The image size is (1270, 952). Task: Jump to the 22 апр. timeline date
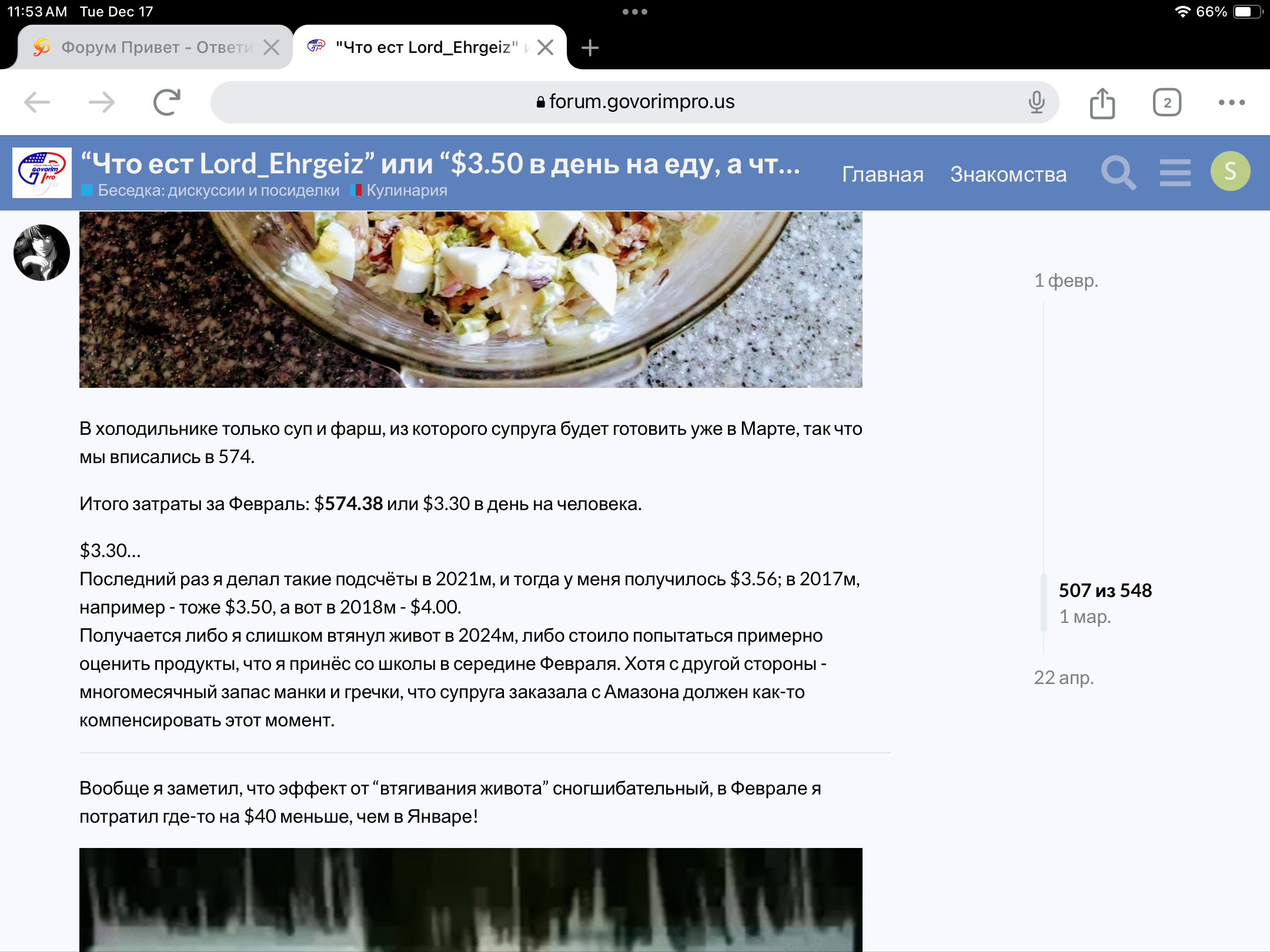pyautogui.click(x=1064, y=678)
